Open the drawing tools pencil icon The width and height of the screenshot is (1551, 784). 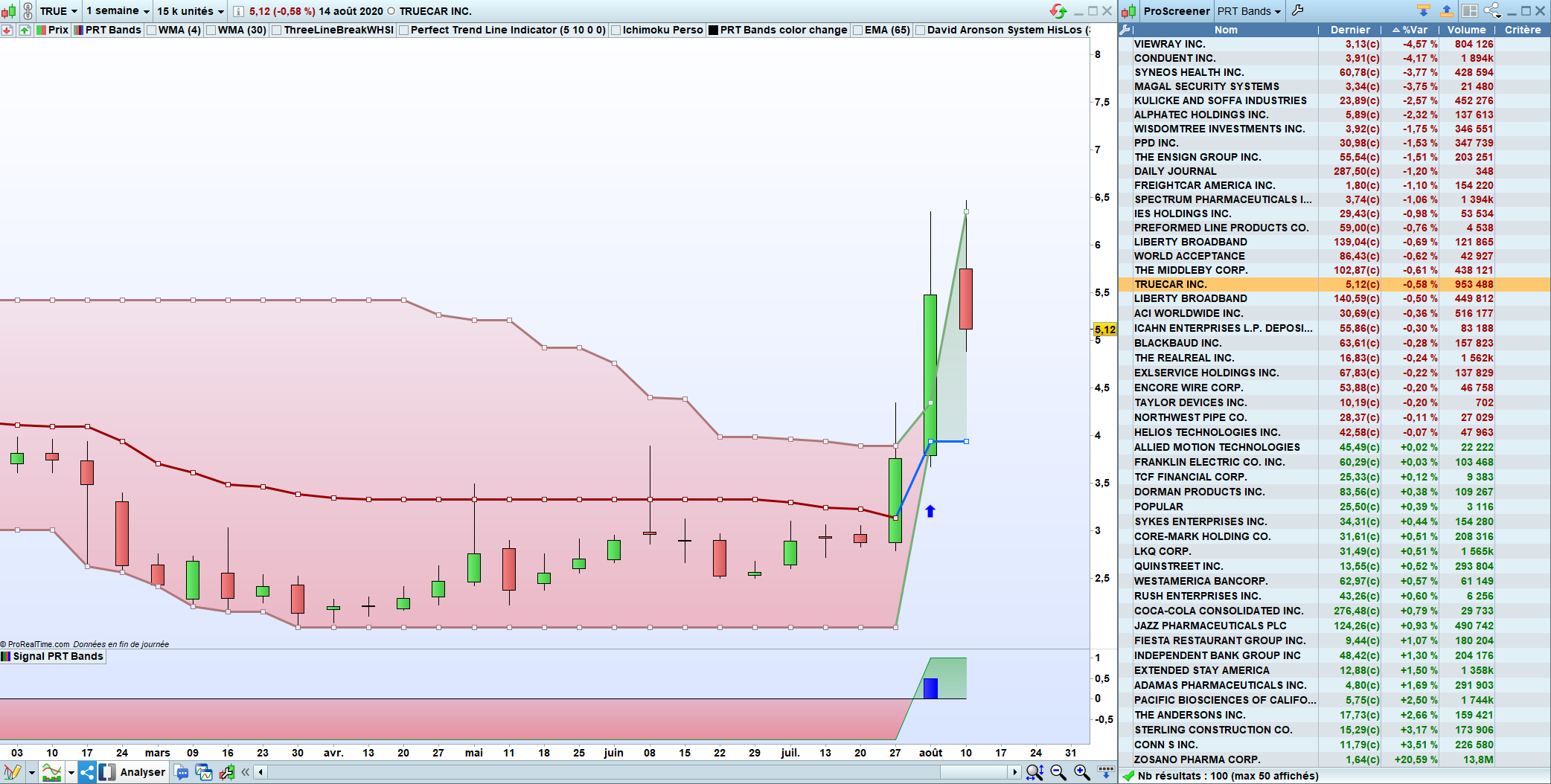(x=12, y=772)
